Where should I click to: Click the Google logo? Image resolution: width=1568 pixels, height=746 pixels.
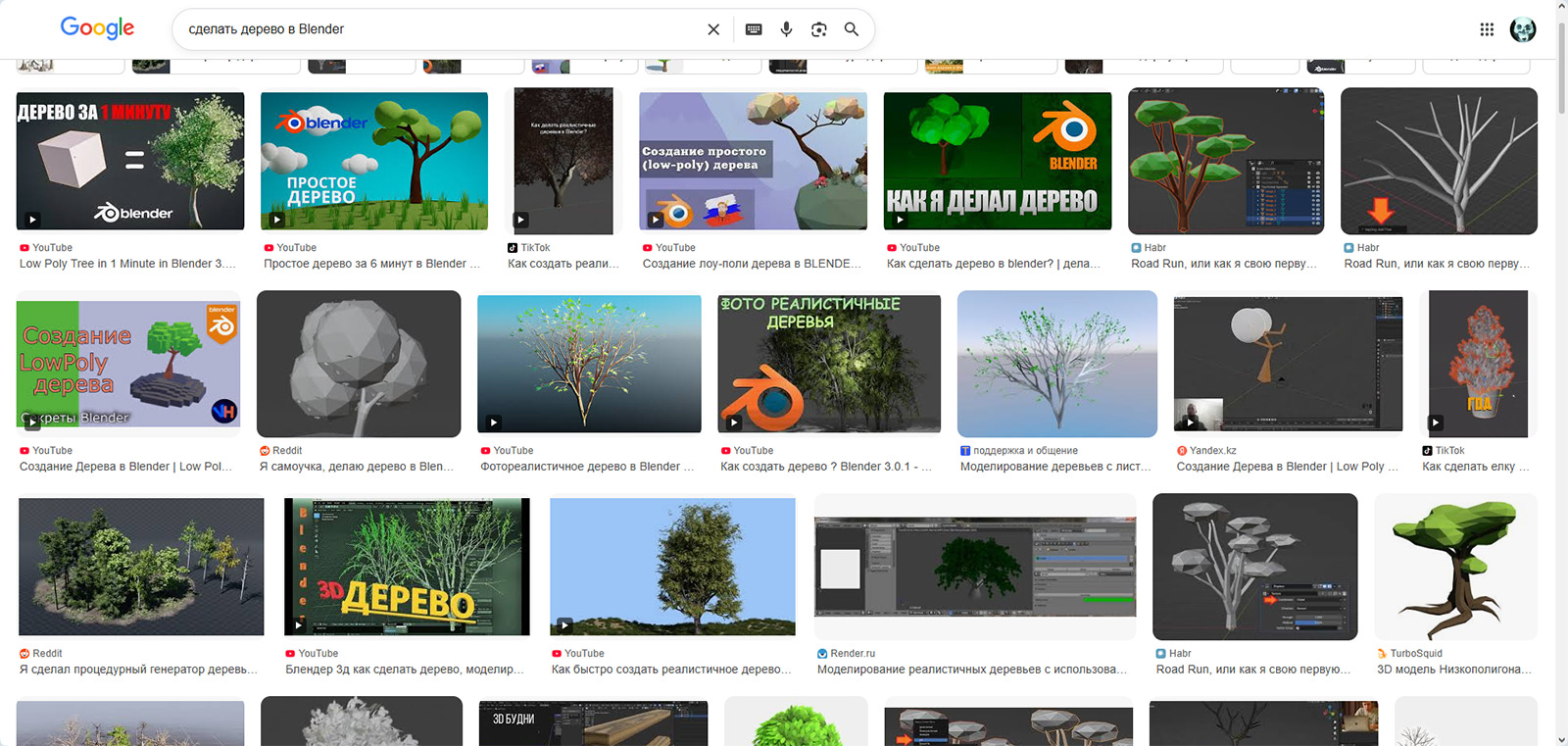coord(97,28)
